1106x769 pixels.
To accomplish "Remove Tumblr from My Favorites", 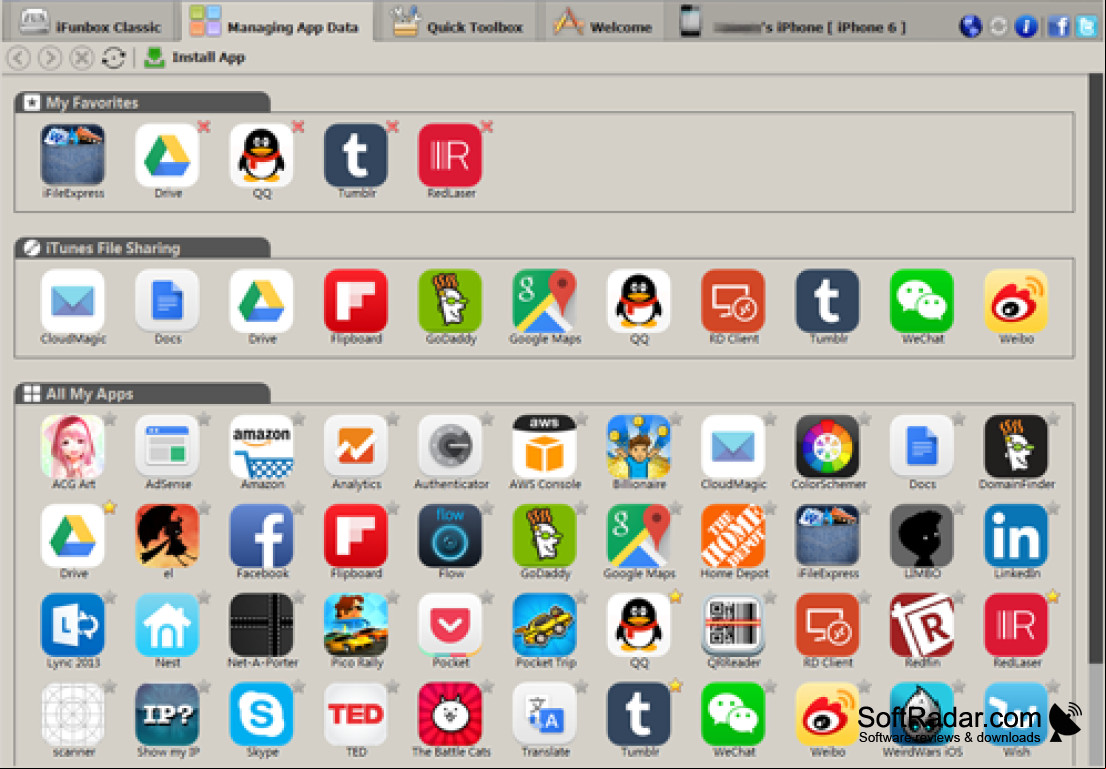I will click(393, 127).
